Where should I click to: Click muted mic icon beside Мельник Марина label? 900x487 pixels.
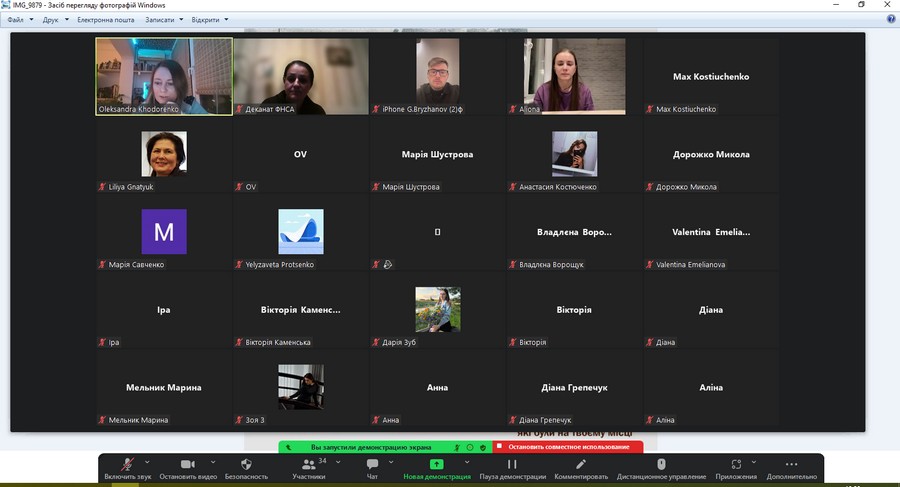102,420
